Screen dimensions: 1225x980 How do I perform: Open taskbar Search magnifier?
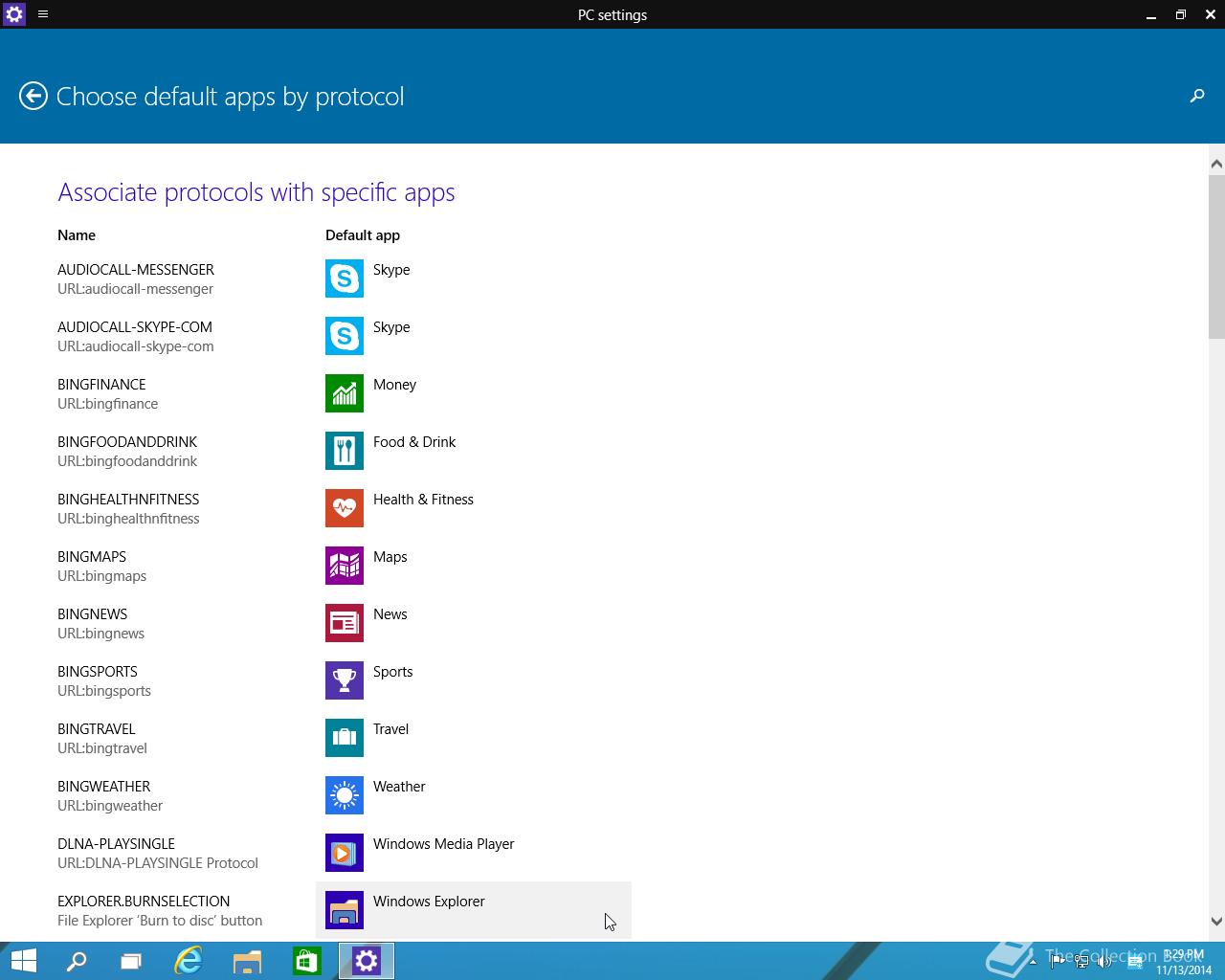(x=77, y=961)
